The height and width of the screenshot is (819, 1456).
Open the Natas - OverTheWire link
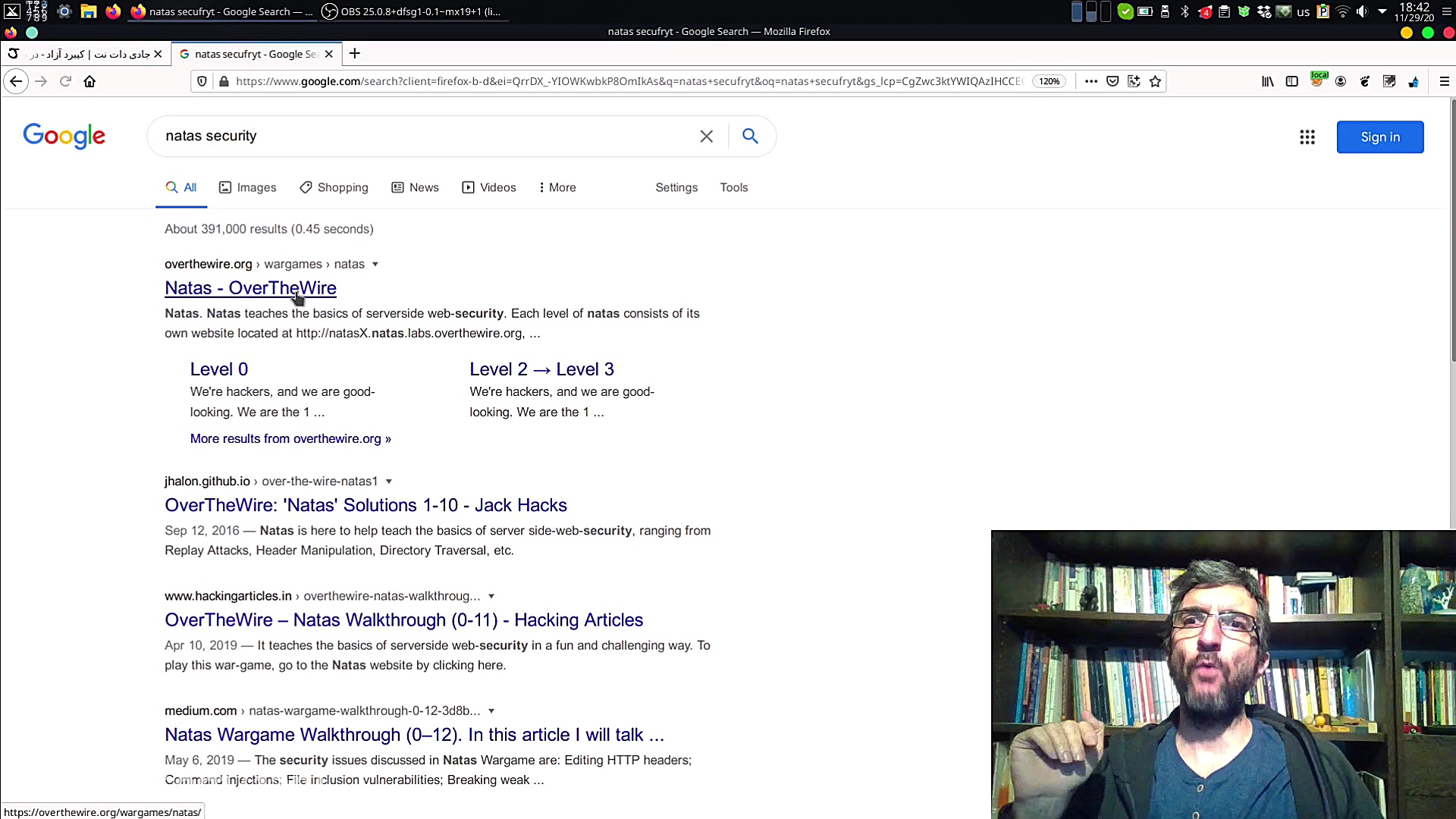point(250,288)
